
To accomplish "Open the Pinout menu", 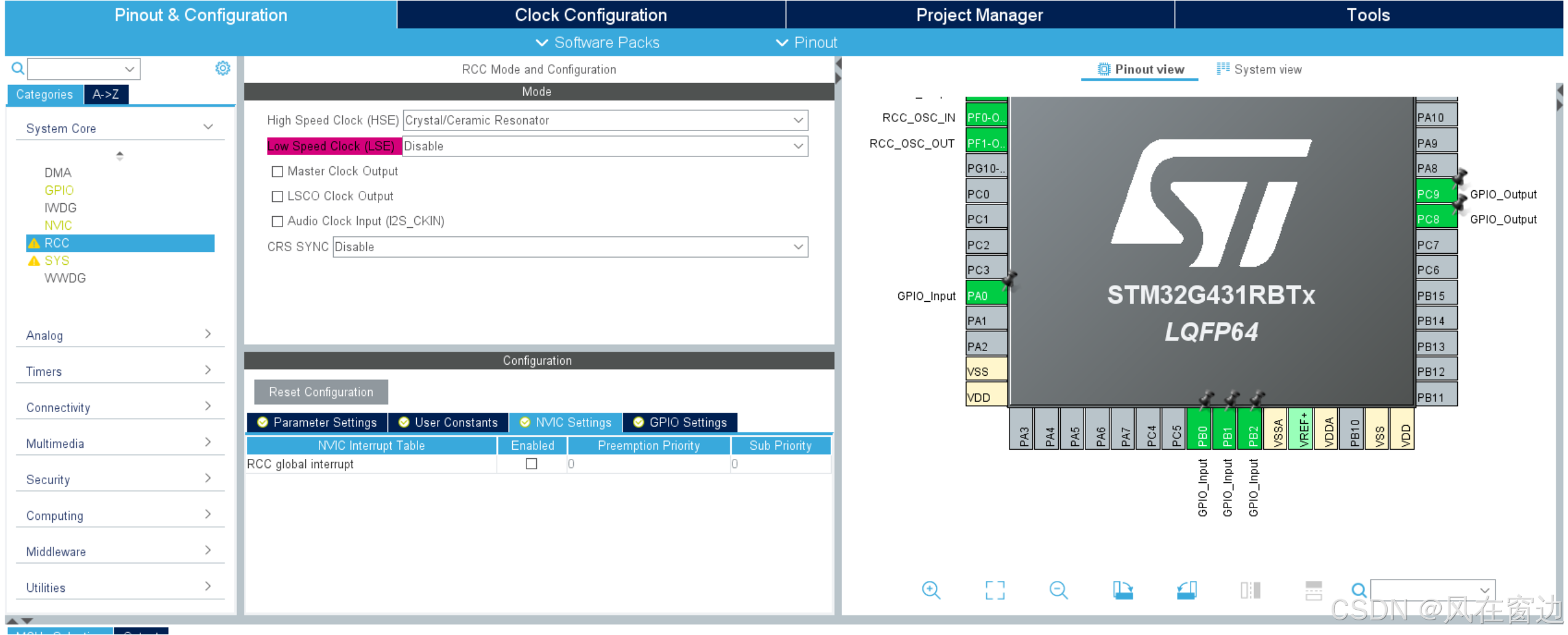I will coord(806,42).
